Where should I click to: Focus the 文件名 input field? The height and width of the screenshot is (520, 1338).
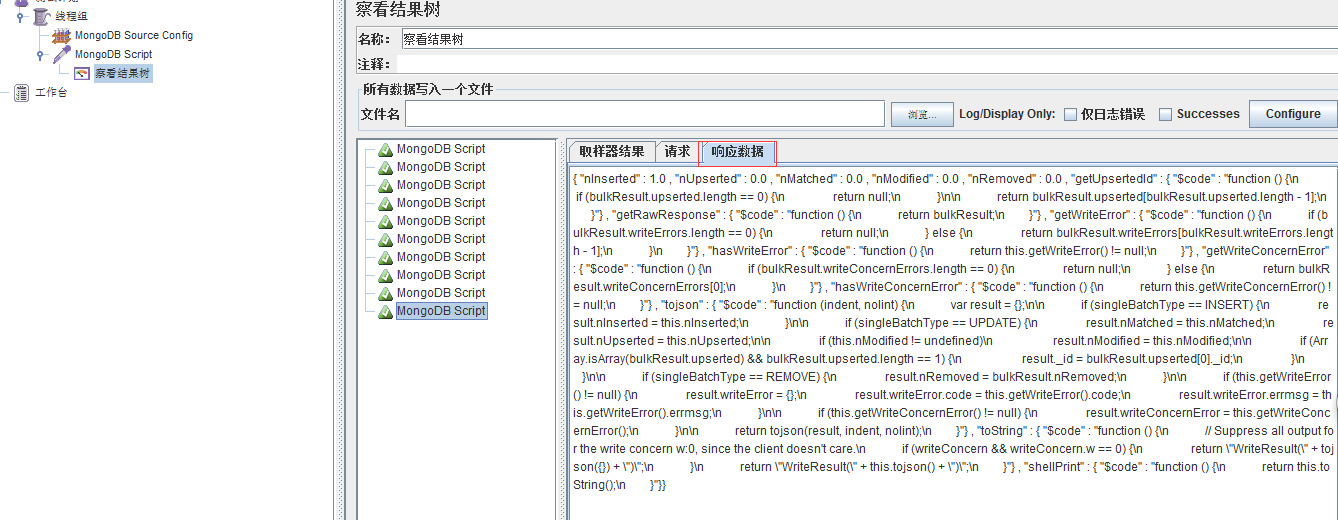coord(645,114)
